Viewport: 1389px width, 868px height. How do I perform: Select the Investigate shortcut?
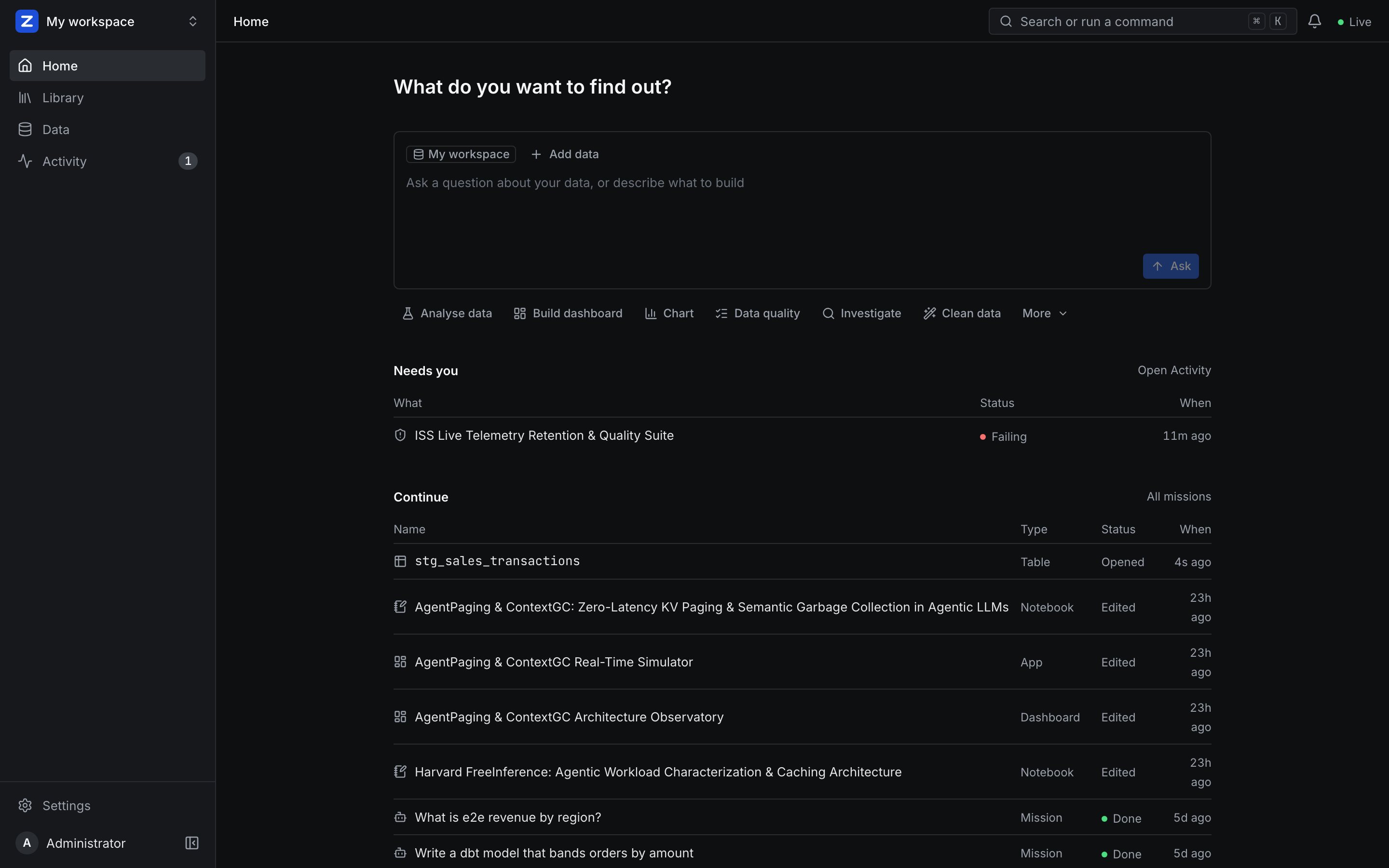[x=861, y=313]
